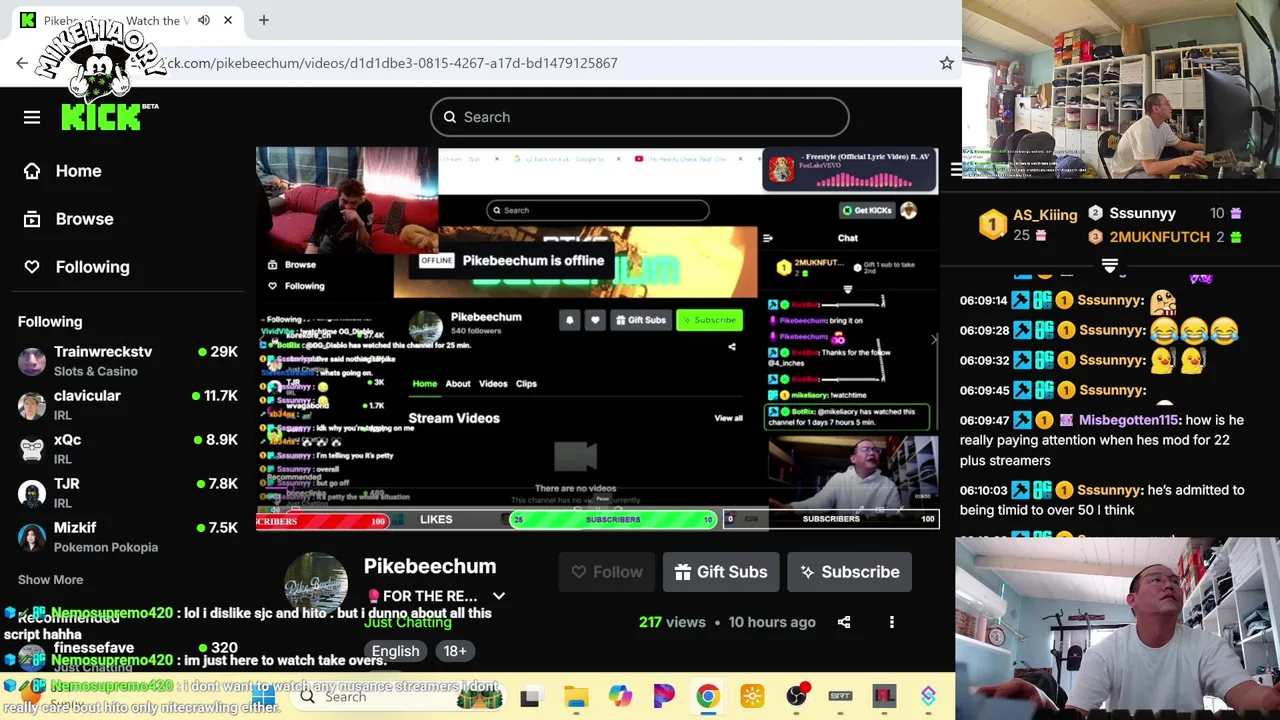Open Ssunnyy's username on the 06:10:03 message
This screenshot has width=1280, height=720.
pos(1109,490)
